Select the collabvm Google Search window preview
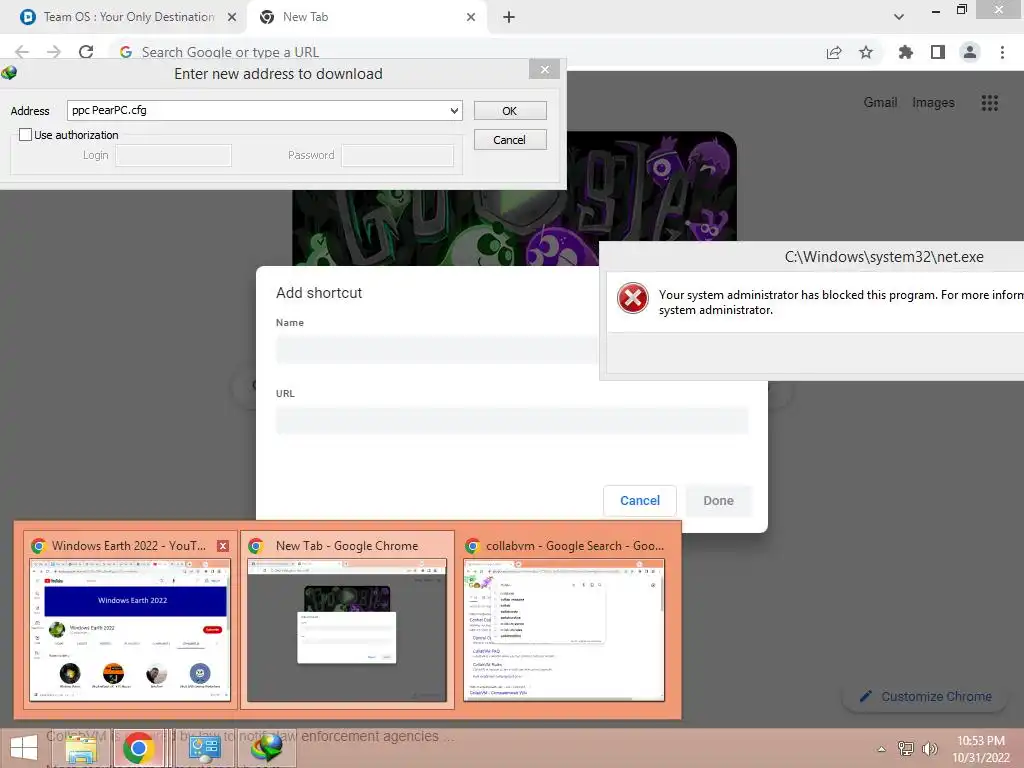The image size is (1024, 768). point(564,620)
